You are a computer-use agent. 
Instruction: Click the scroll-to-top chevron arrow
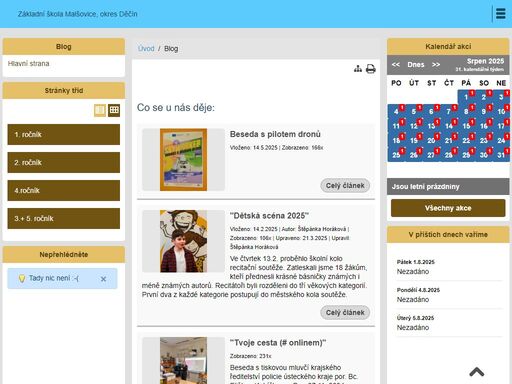tap(477, 372)
